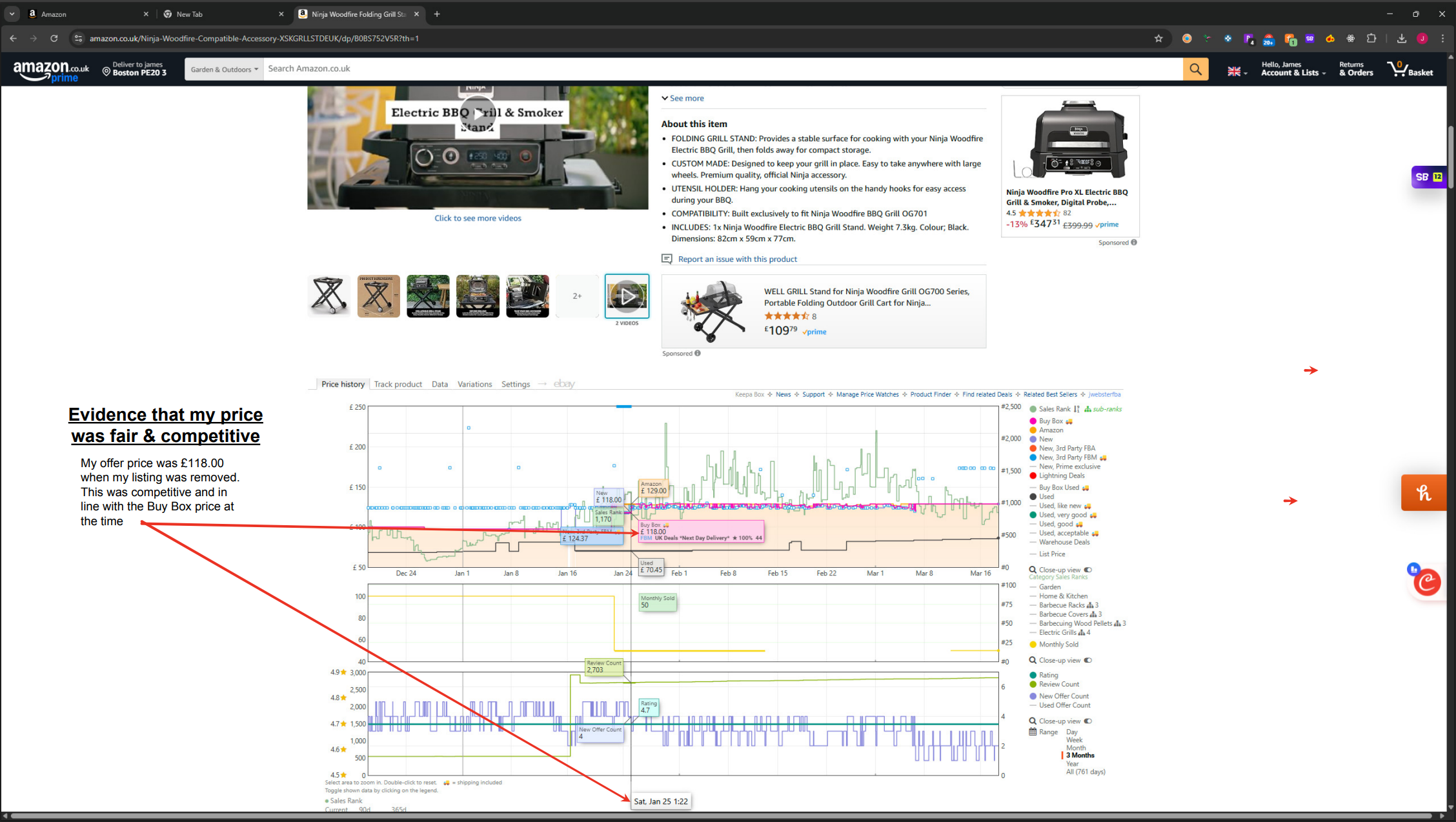Image resolution: width=1456 pixels, height=822 pixels.
Task: Open the UK flag language dropdown
Action: pyautogui.click(x=1237, y=72)
